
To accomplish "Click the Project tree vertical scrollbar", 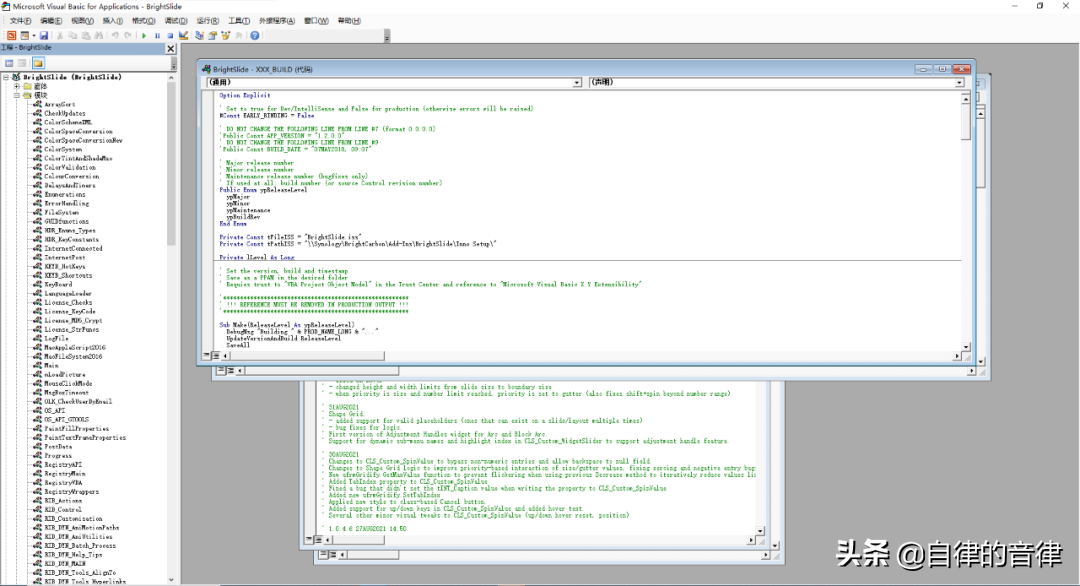I will pyautogui.click(x=172, y=328).
